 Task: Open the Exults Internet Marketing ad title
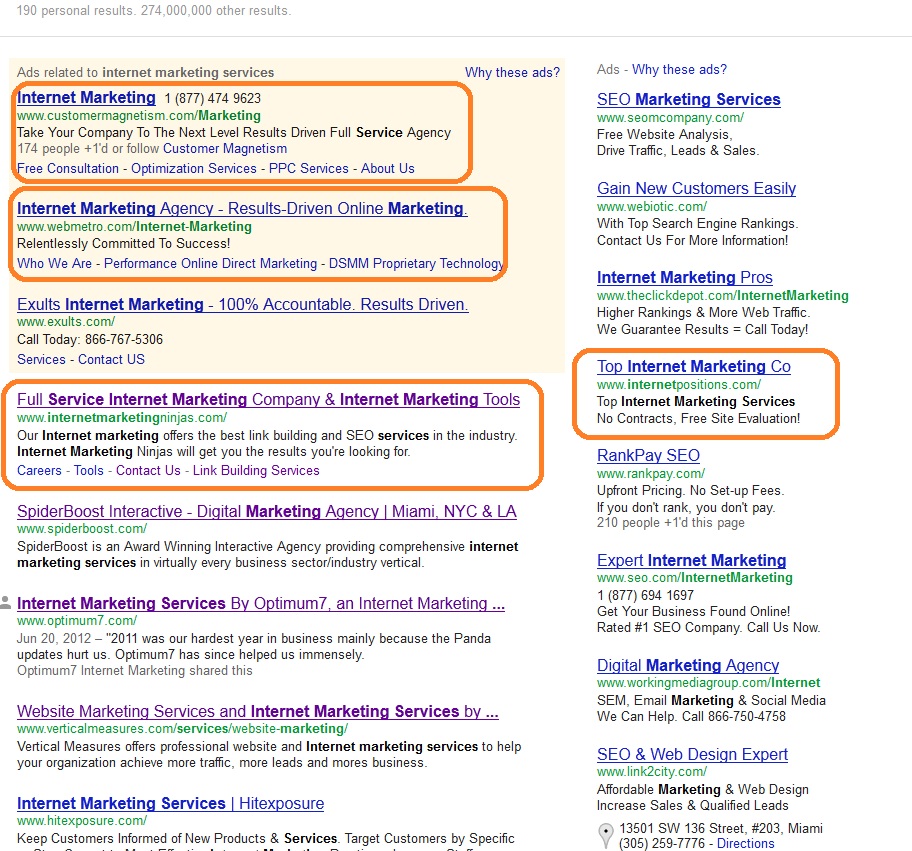pos(243,304)
